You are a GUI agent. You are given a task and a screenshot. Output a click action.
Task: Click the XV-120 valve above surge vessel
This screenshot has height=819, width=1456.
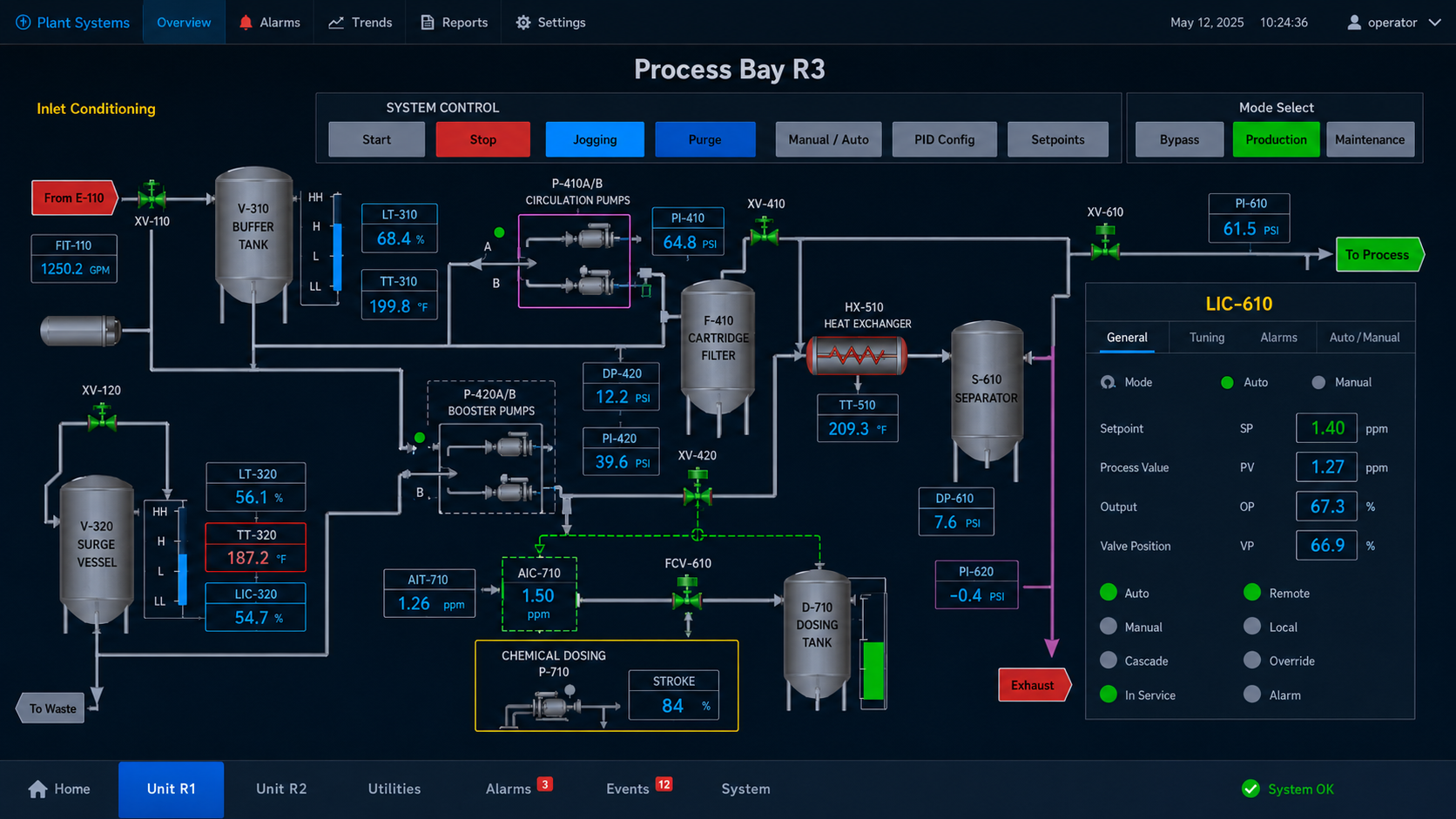(102, 418)
